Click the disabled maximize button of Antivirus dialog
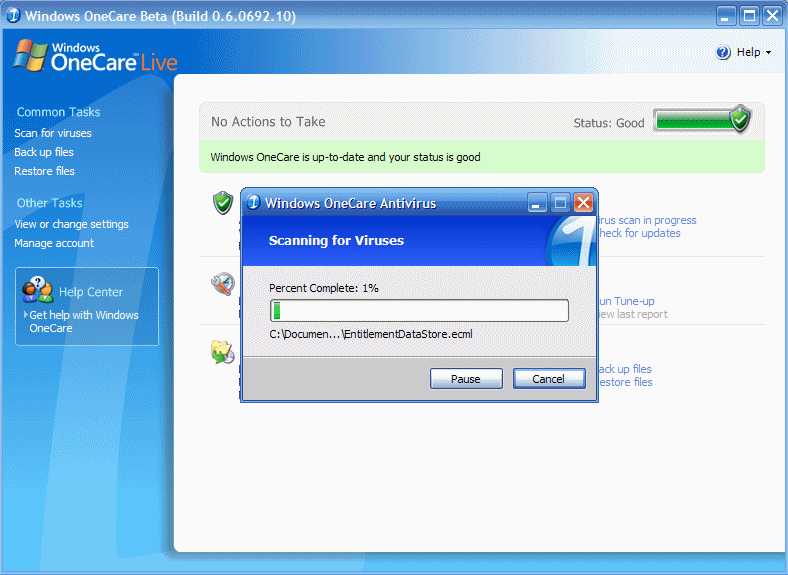The image size is (788, 575). tap(560, 203)
